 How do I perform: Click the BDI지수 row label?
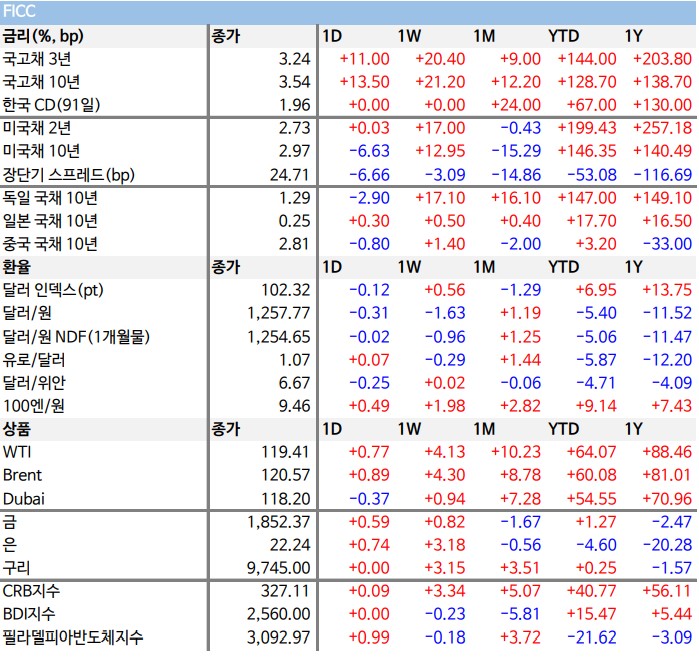pyautogui.click(x=29, y=614)
